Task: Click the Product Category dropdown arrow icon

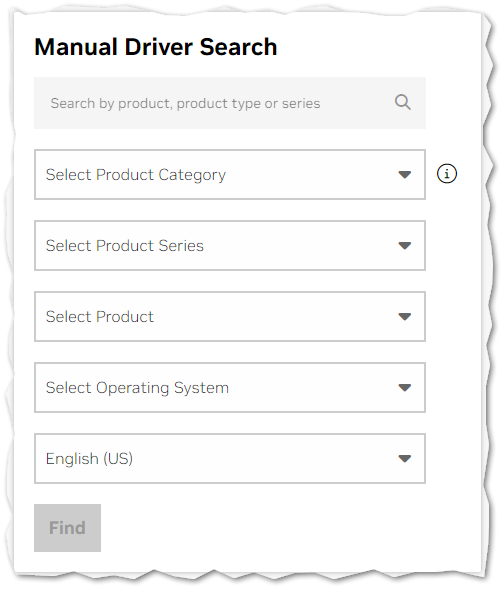Action: (x=405, y=175)
